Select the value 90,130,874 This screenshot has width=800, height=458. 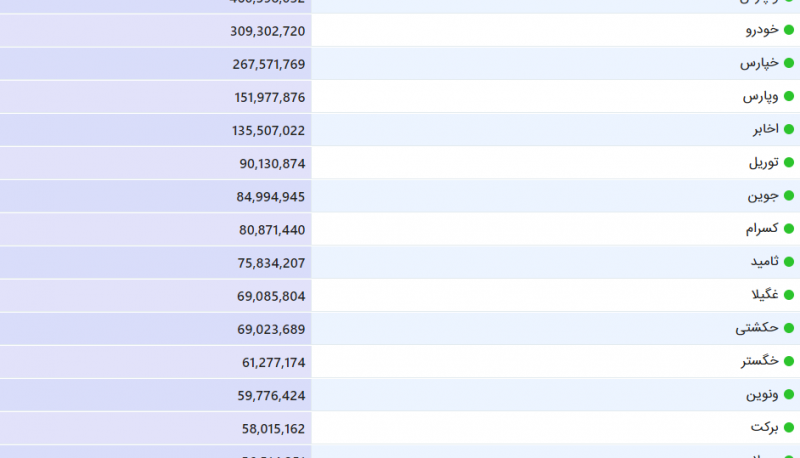coord(272,164)
